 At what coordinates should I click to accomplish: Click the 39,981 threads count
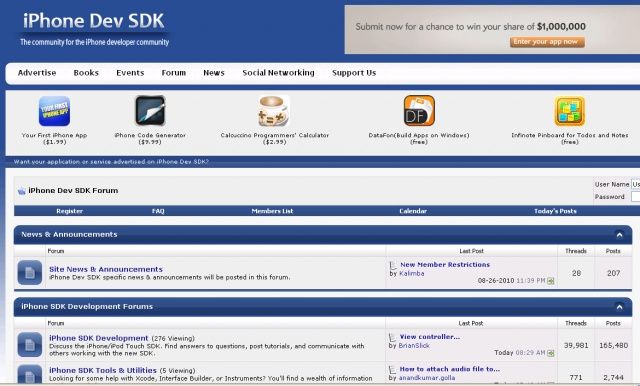click(576, 345)
